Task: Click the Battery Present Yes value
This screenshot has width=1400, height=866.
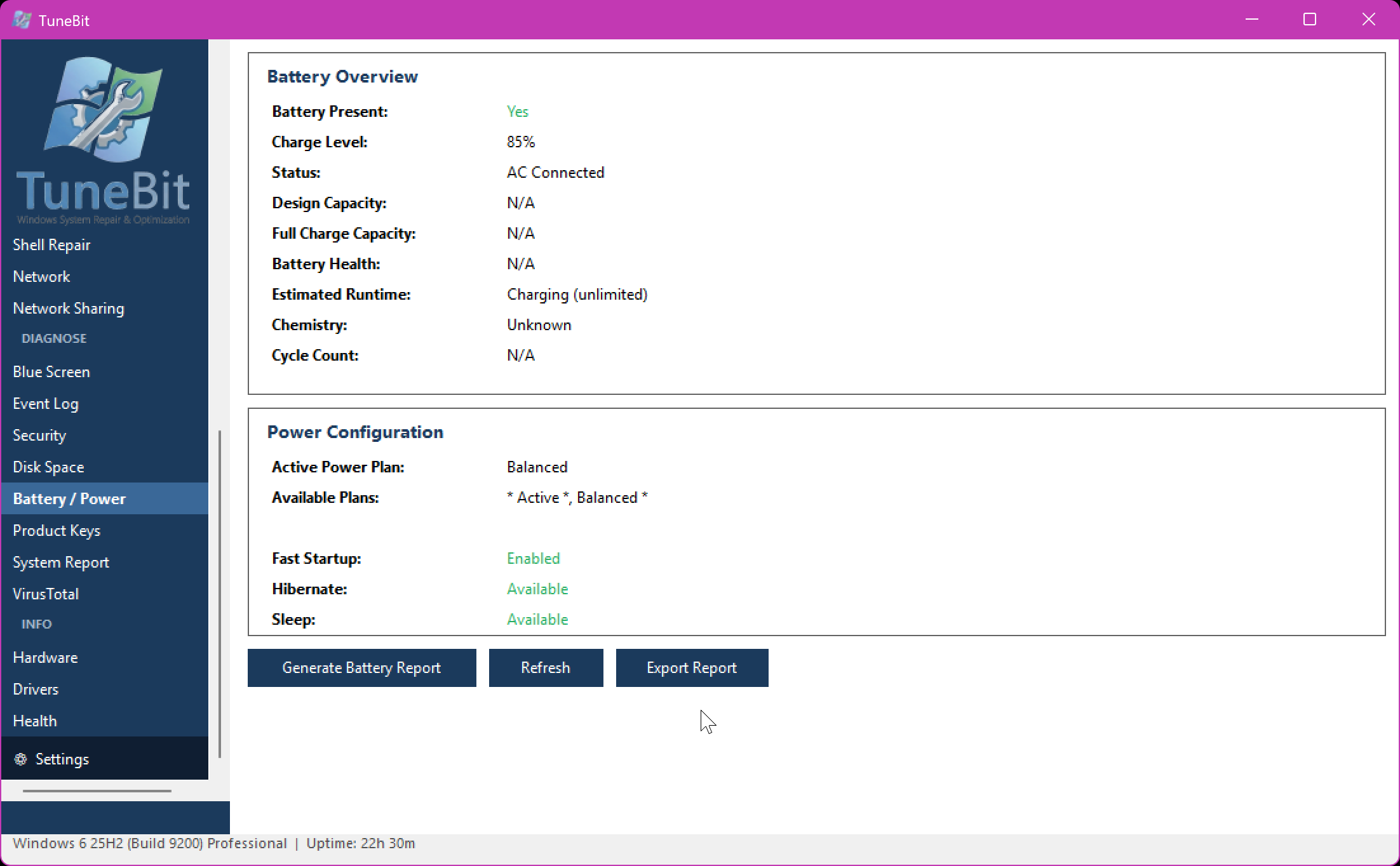Action: pyautogui.click(x=518, y=111)
